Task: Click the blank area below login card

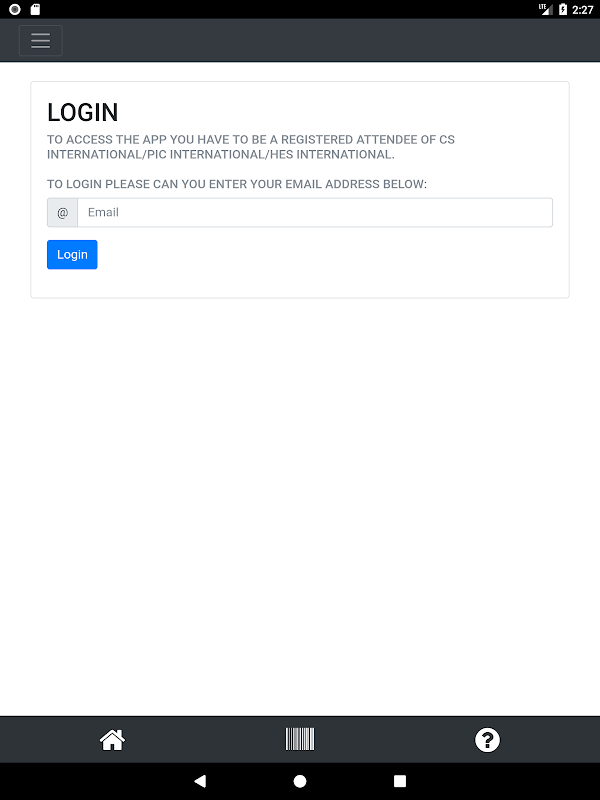Action: point(300,505)
